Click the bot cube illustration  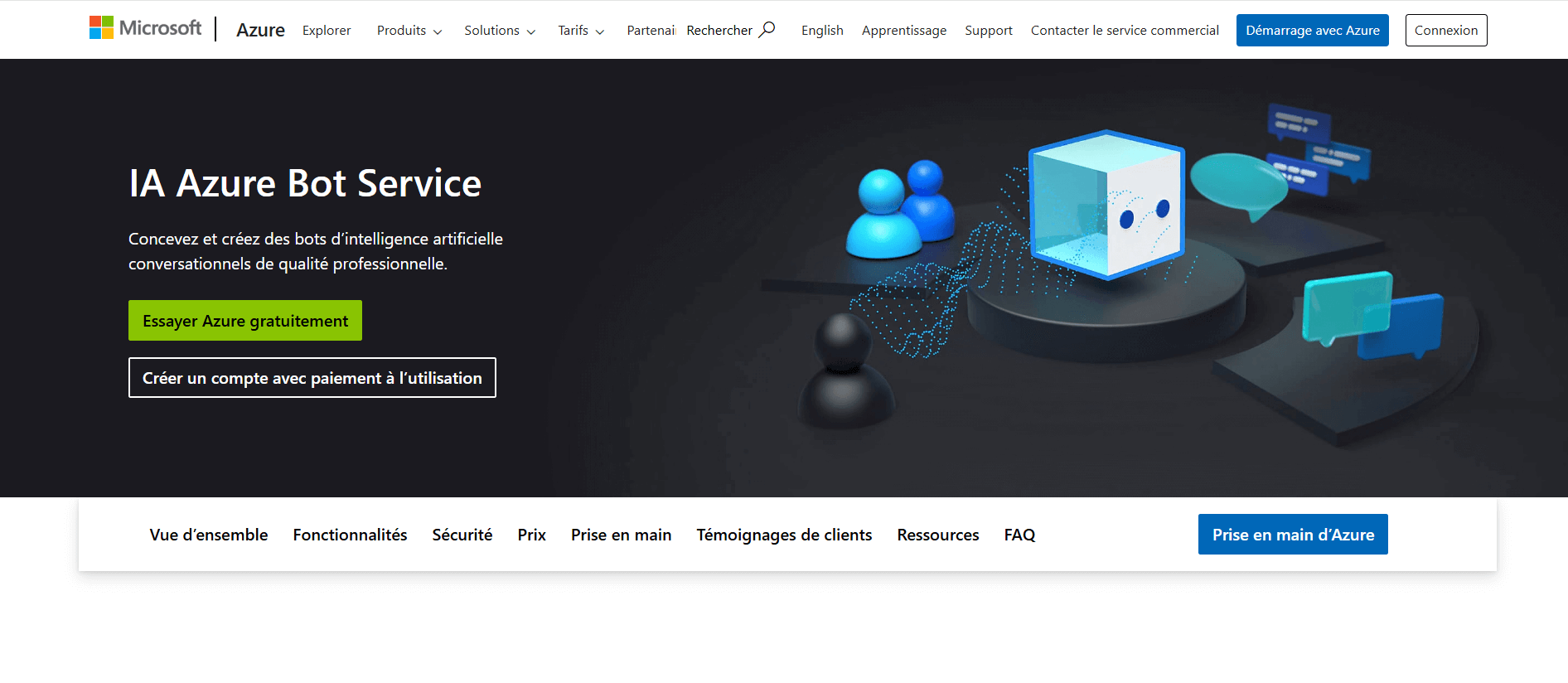click(x=1106, y=205)
